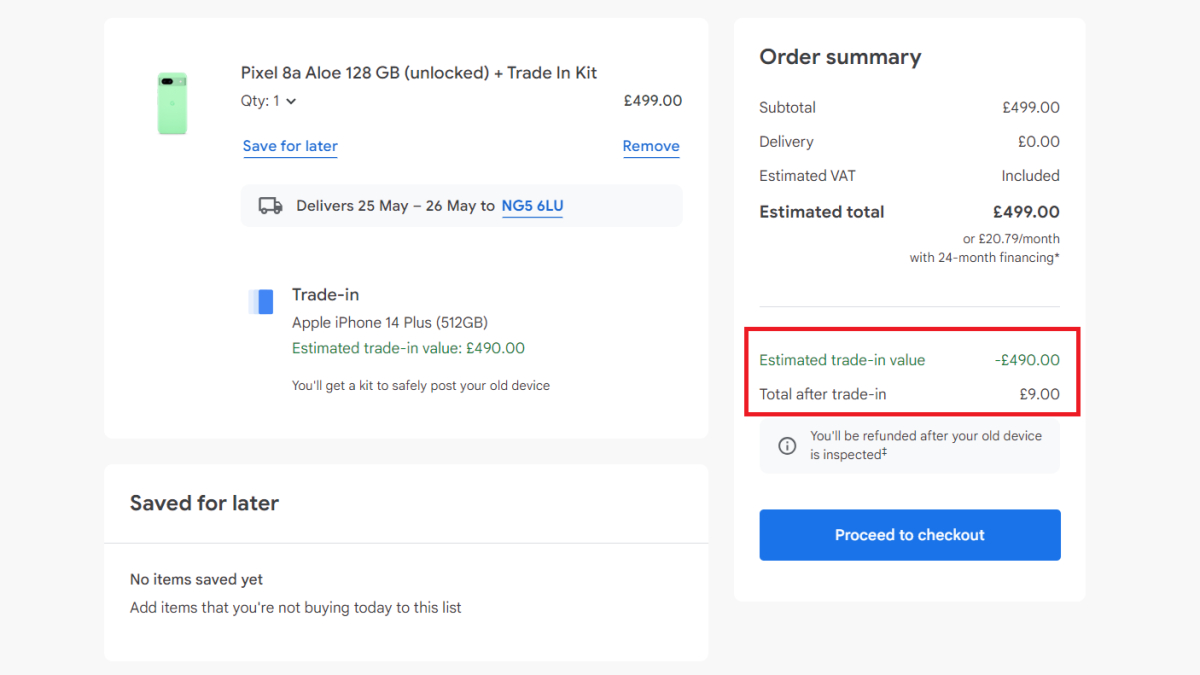
Task: Click the No items saved yet text
Action: click(x=196, y=580)
